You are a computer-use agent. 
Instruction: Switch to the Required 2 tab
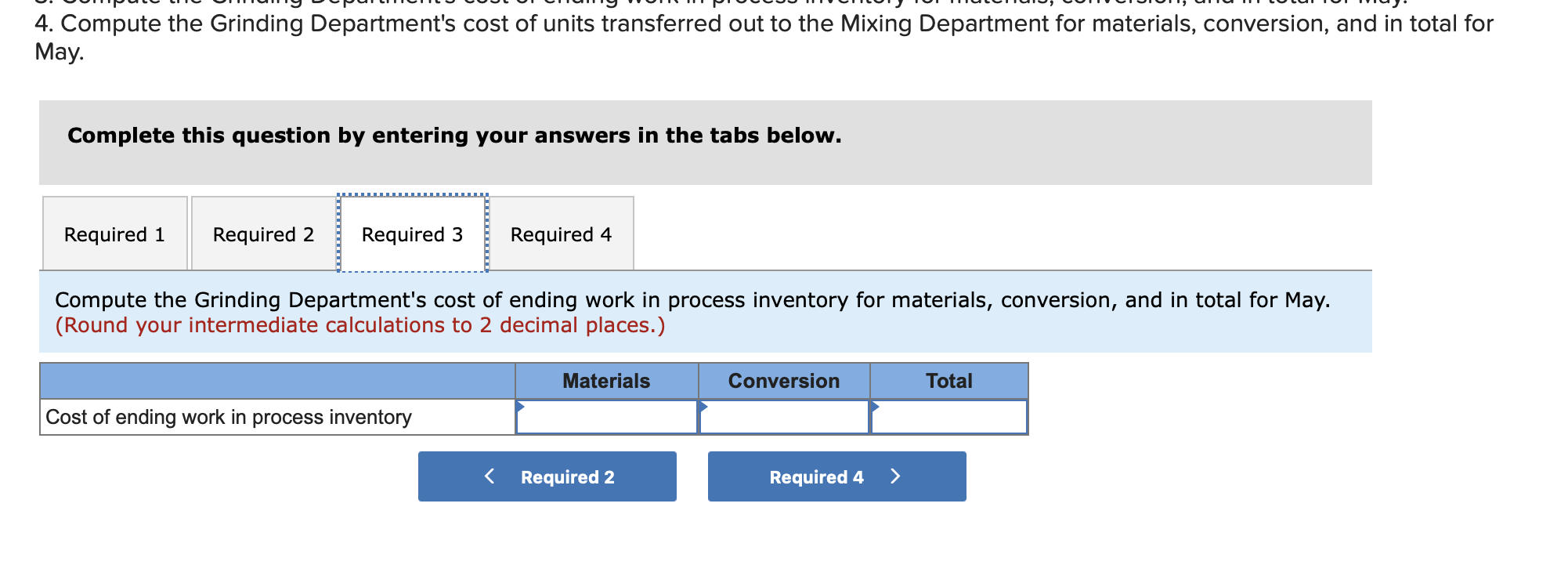[263, 234]
